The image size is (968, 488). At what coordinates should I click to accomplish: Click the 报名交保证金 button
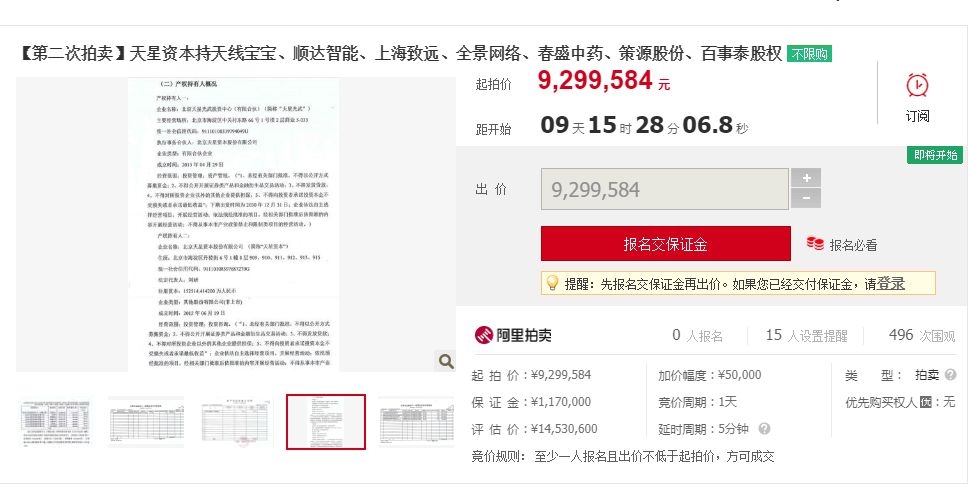tap(666, 244)
